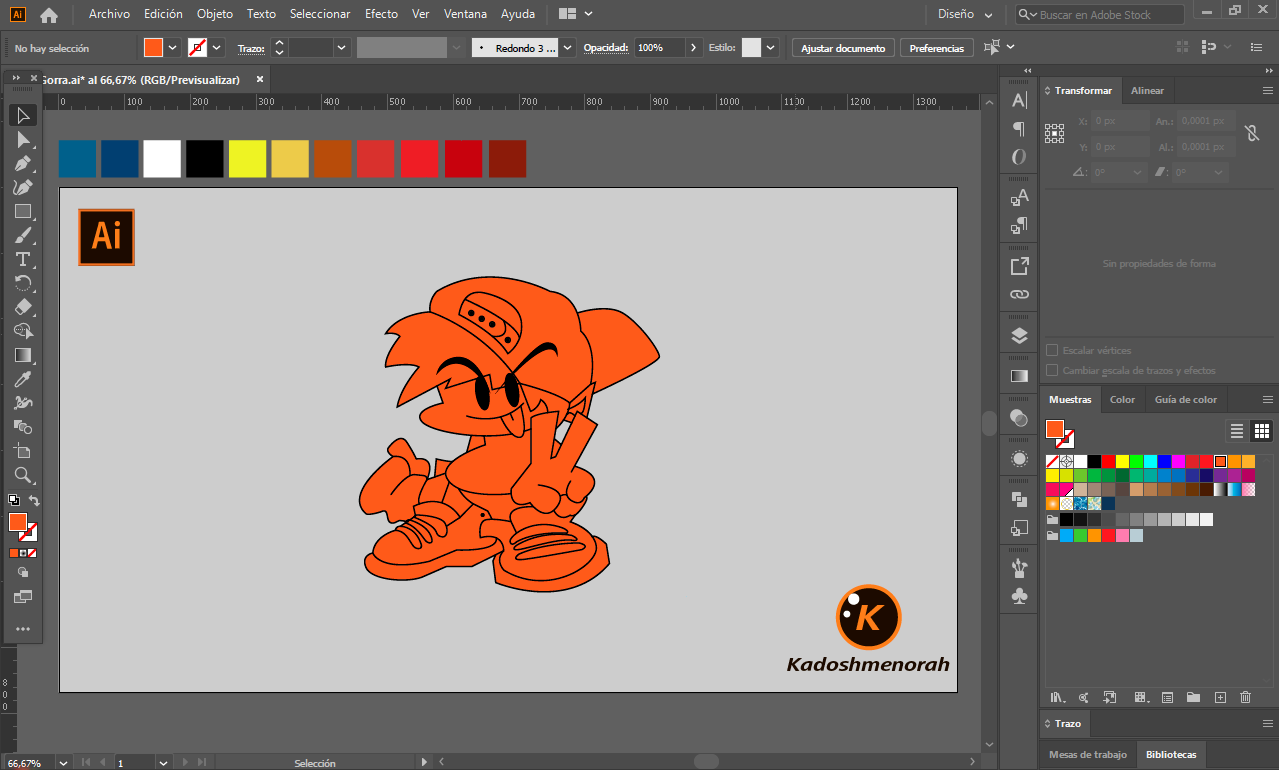The image size is (1279, 770).
Task: Select the Paintbrush tool
Action: [23, 235]
